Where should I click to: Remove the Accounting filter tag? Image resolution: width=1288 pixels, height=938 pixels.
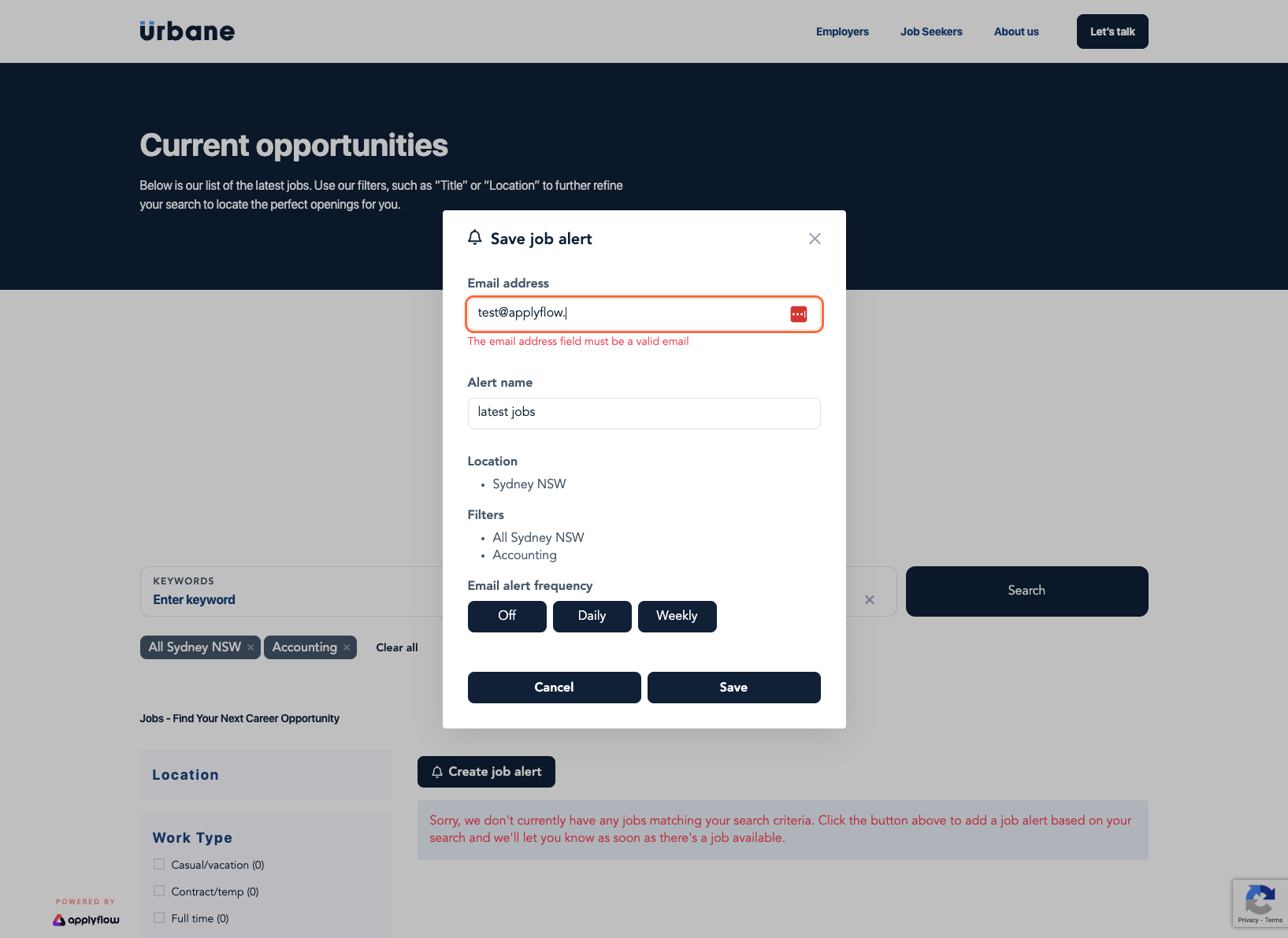click(x=347, y=647)
